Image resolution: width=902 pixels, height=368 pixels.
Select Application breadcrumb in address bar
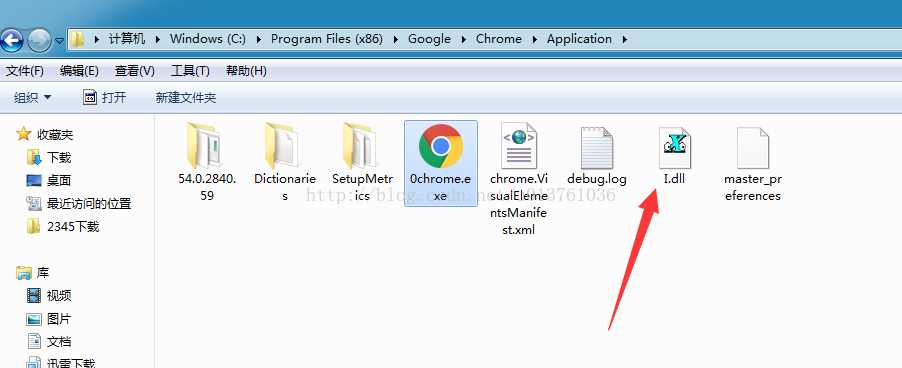point(579,39)
